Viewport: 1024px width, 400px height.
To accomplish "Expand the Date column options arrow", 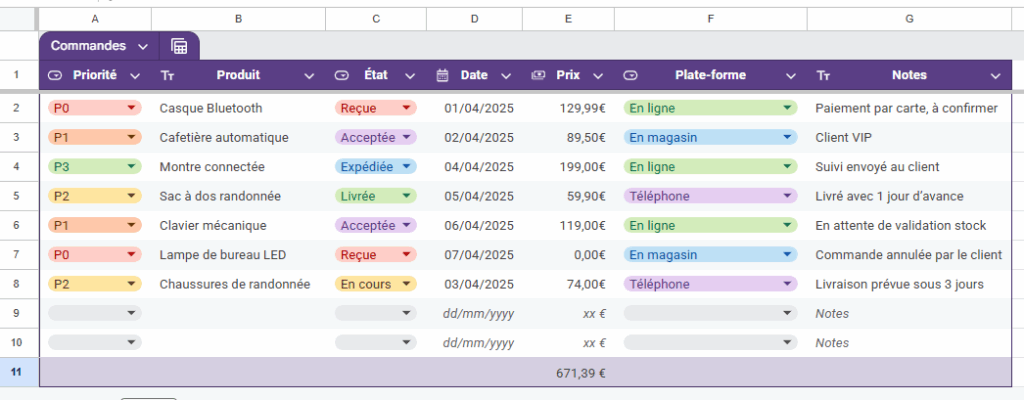I will [505, 76].
